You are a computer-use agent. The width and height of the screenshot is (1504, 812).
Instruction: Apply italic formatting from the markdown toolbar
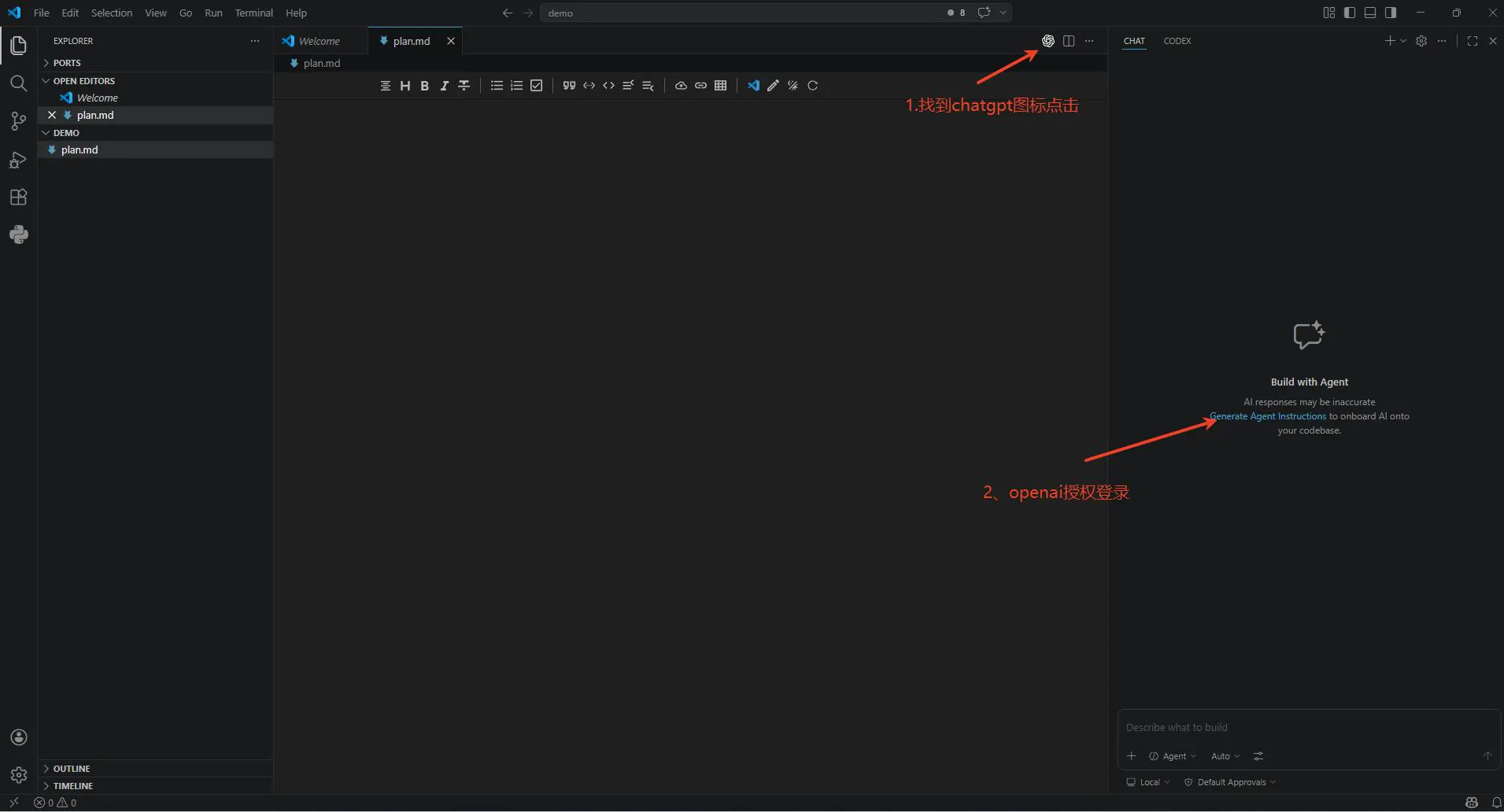pos(444,86)
